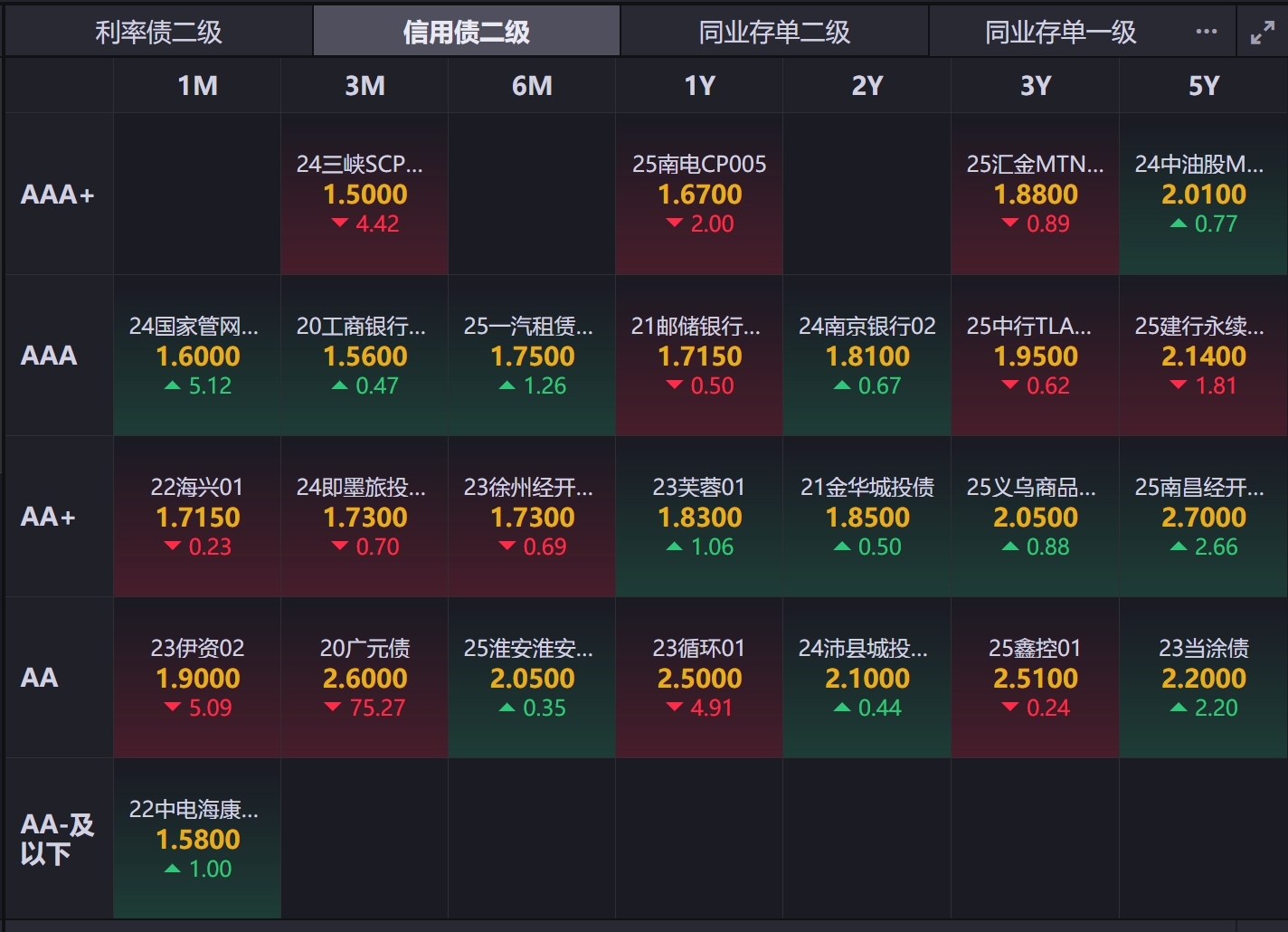This screenshot has height=932, width=1288.
Task: Click the 1Y column header
Action: 699,86
